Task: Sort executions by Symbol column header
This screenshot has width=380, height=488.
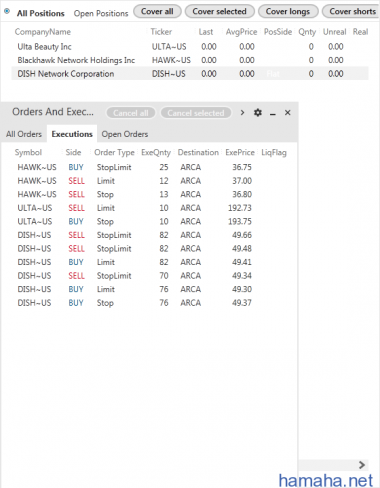Action: 28,152
